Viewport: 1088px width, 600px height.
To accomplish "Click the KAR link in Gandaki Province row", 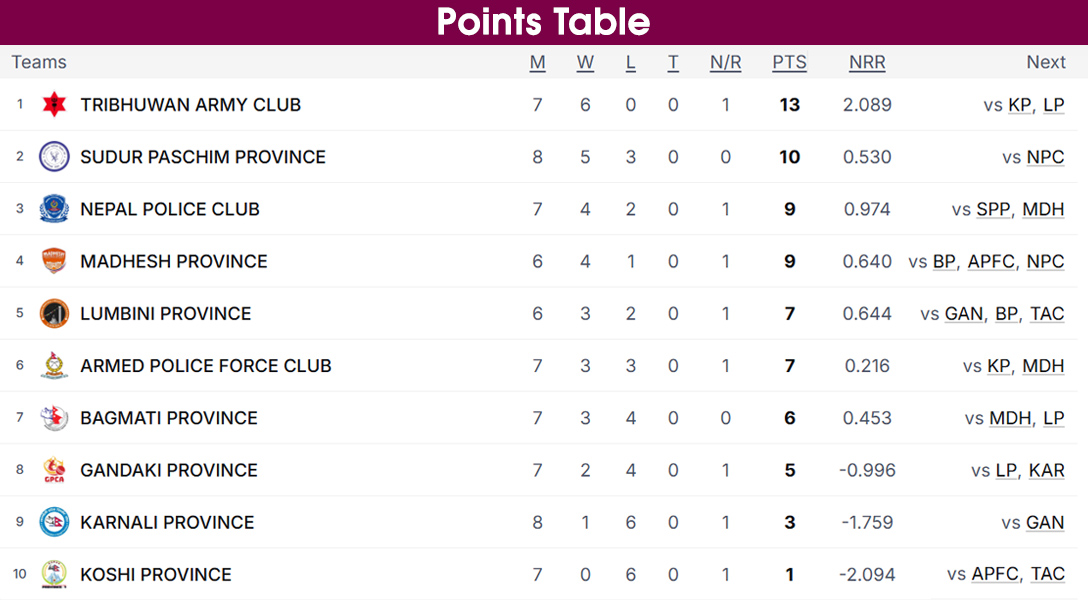I will pyautogui.click(x=1046, y=470).
